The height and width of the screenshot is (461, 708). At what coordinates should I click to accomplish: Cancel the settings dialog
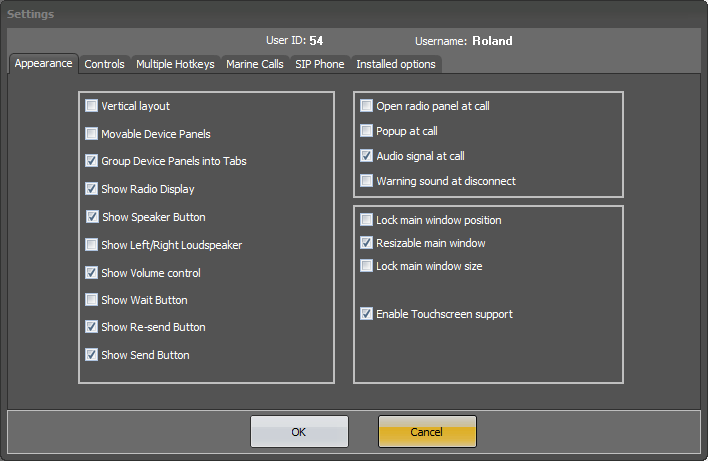click(x=427, y=432)
